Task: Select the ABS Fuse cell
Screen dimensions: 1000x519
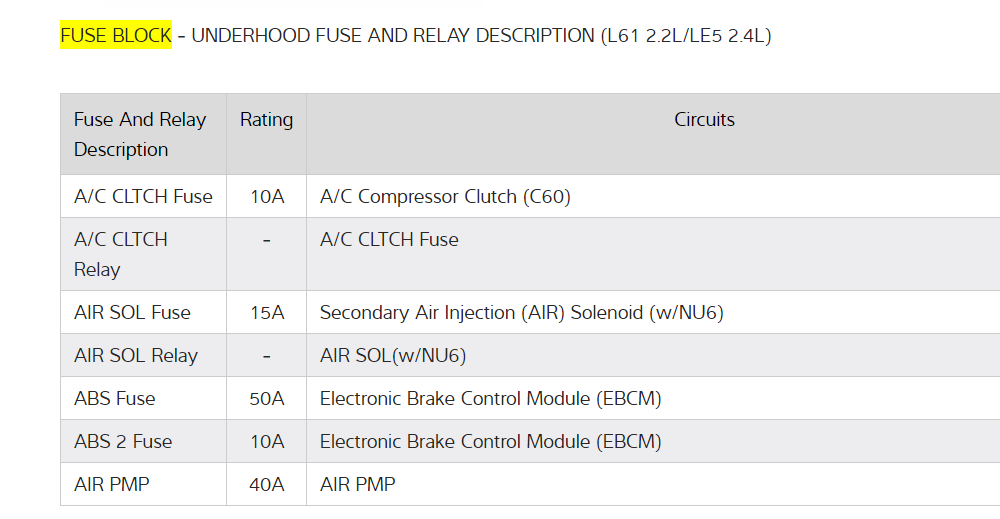Action: [x=115, y=399]
